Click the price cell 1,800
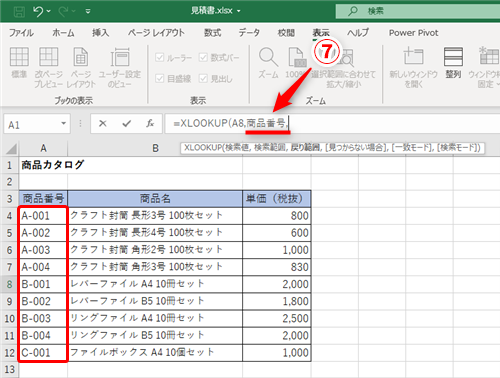The image size is (500, 378). [277, 301]
